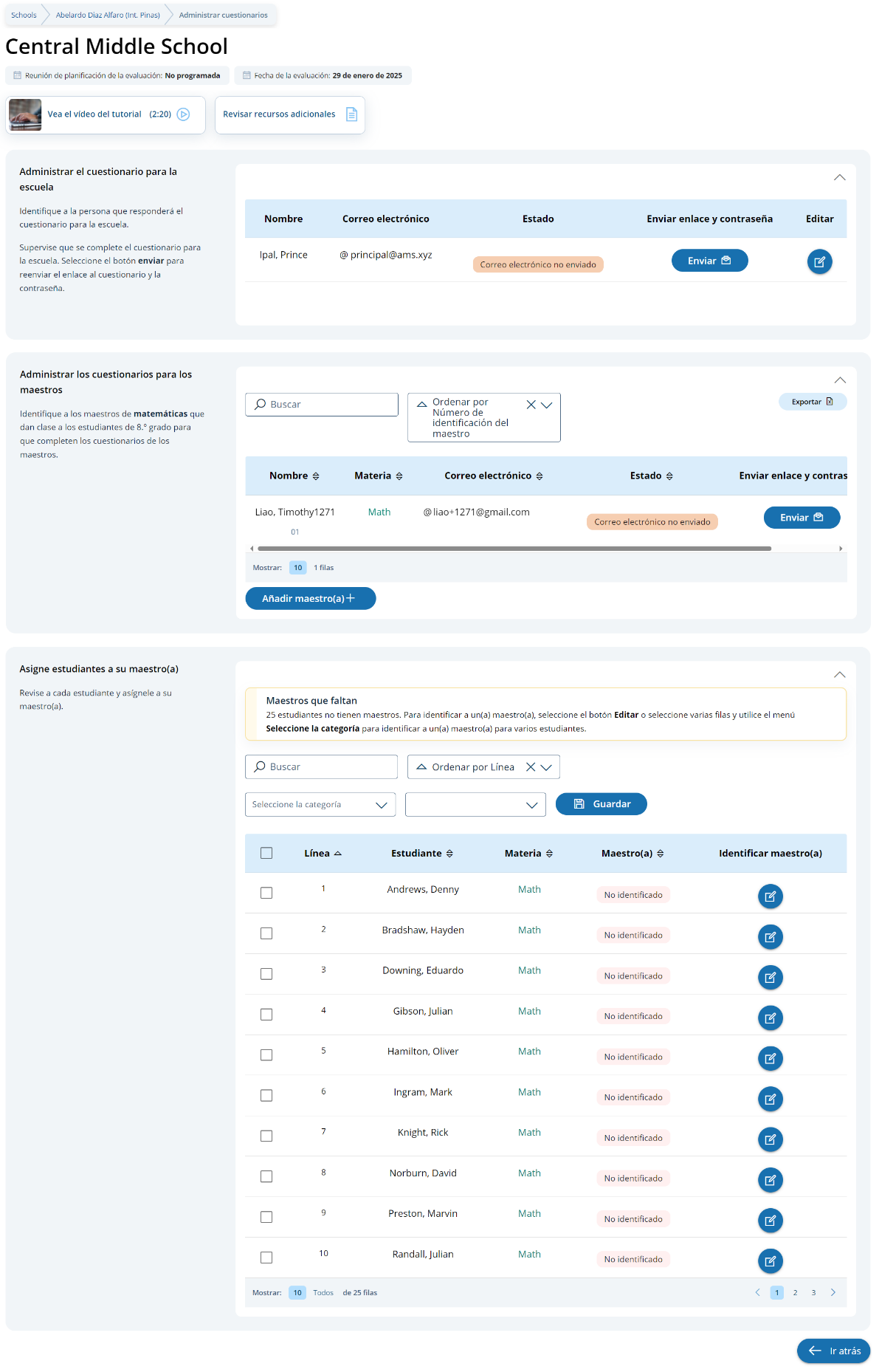
Task: Play the tutorial video icon
Action: (184, 114)
